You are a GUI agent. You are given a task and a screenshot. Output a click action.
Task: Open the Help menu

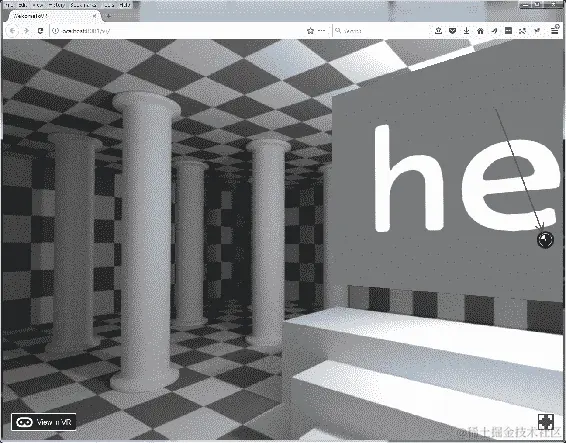point(125,5)
